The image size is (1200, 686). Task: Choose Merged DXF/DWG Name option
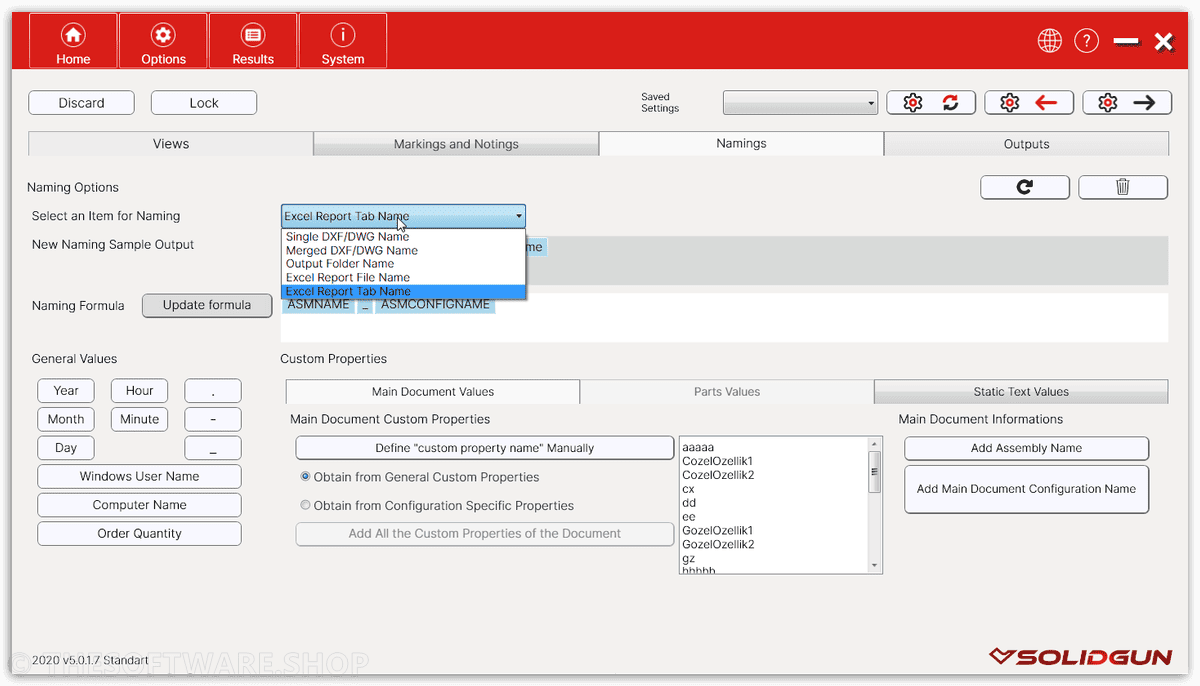click(403, 250)
